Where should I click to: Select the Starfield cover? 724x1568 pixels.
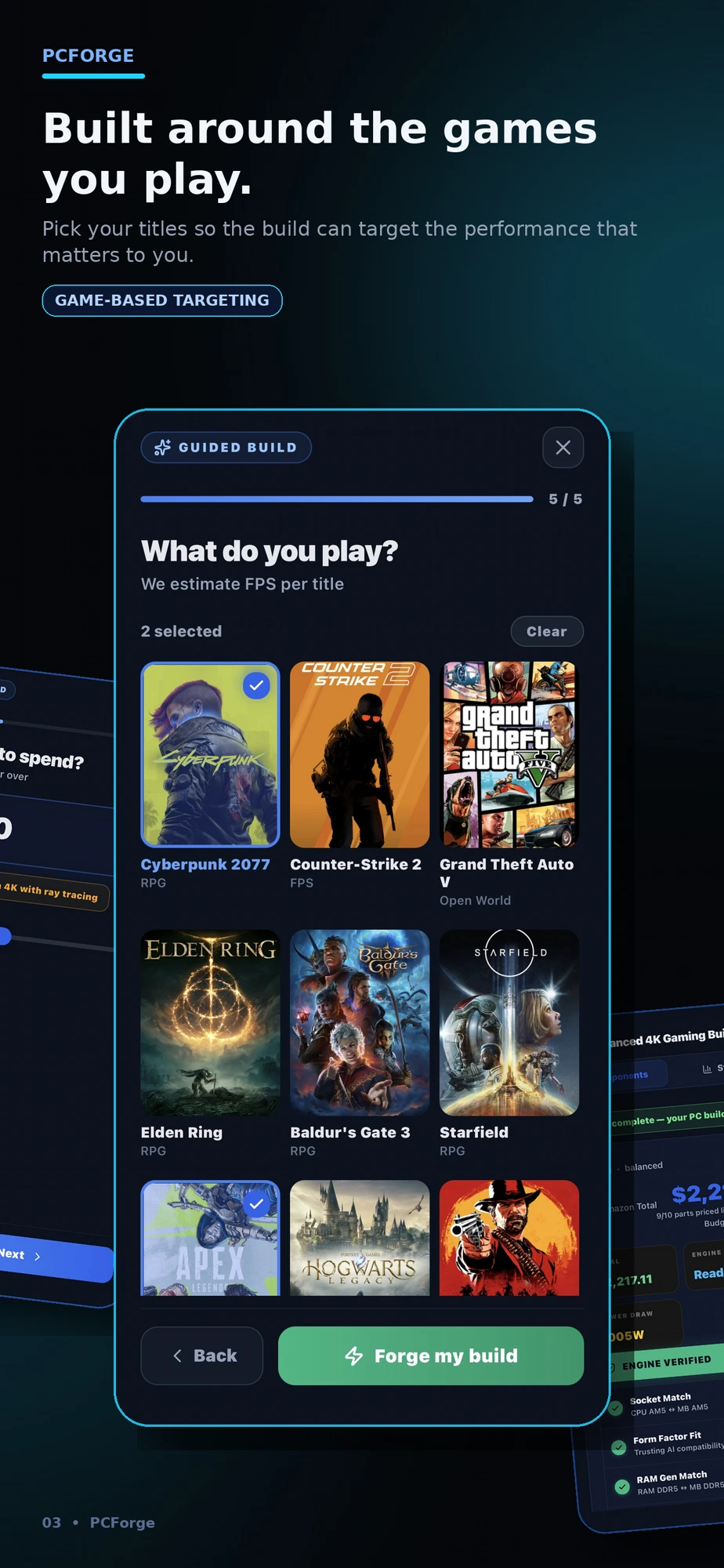coord(509,1022)
